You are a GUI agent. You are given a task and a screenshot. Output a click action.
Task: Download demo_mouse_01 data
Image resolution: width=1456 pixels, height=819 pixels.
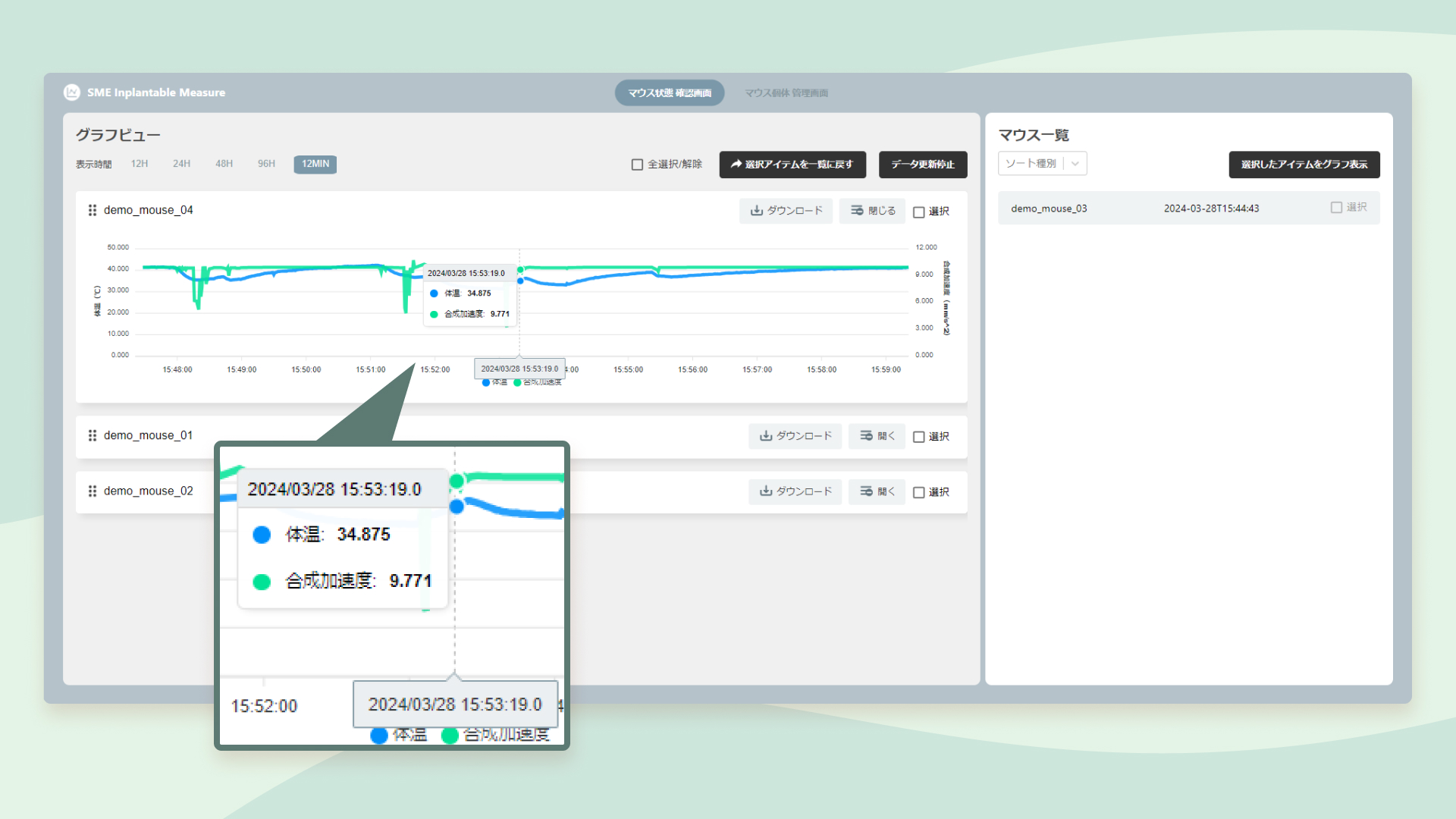click(x=795, y=436)
